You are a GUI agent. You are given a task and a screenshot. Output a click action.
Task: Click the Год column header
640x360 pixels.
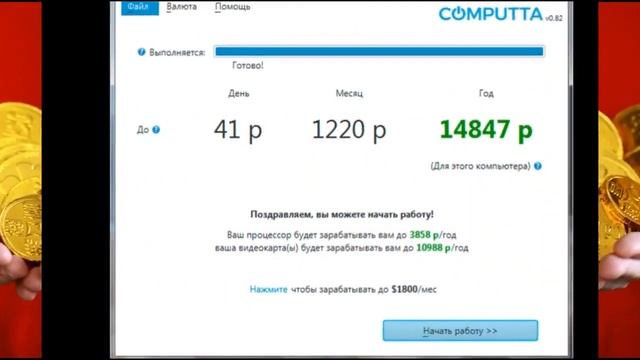(x=486, y=93)
